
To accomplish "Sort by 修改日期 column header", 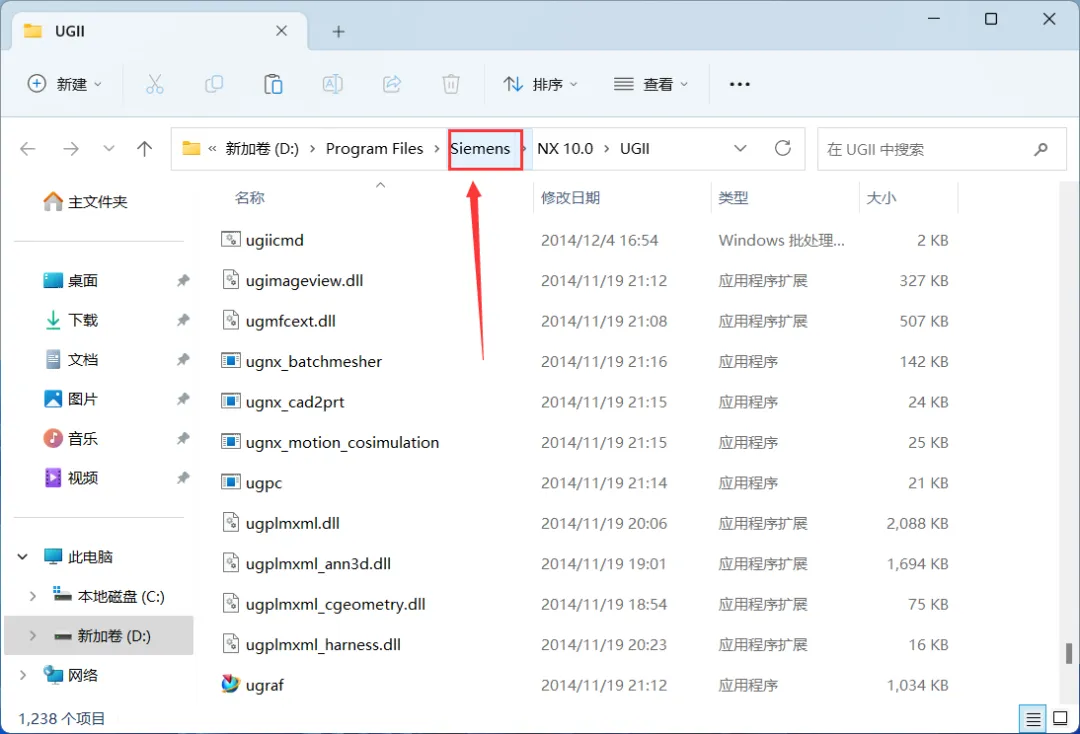I will click(570, 198).
